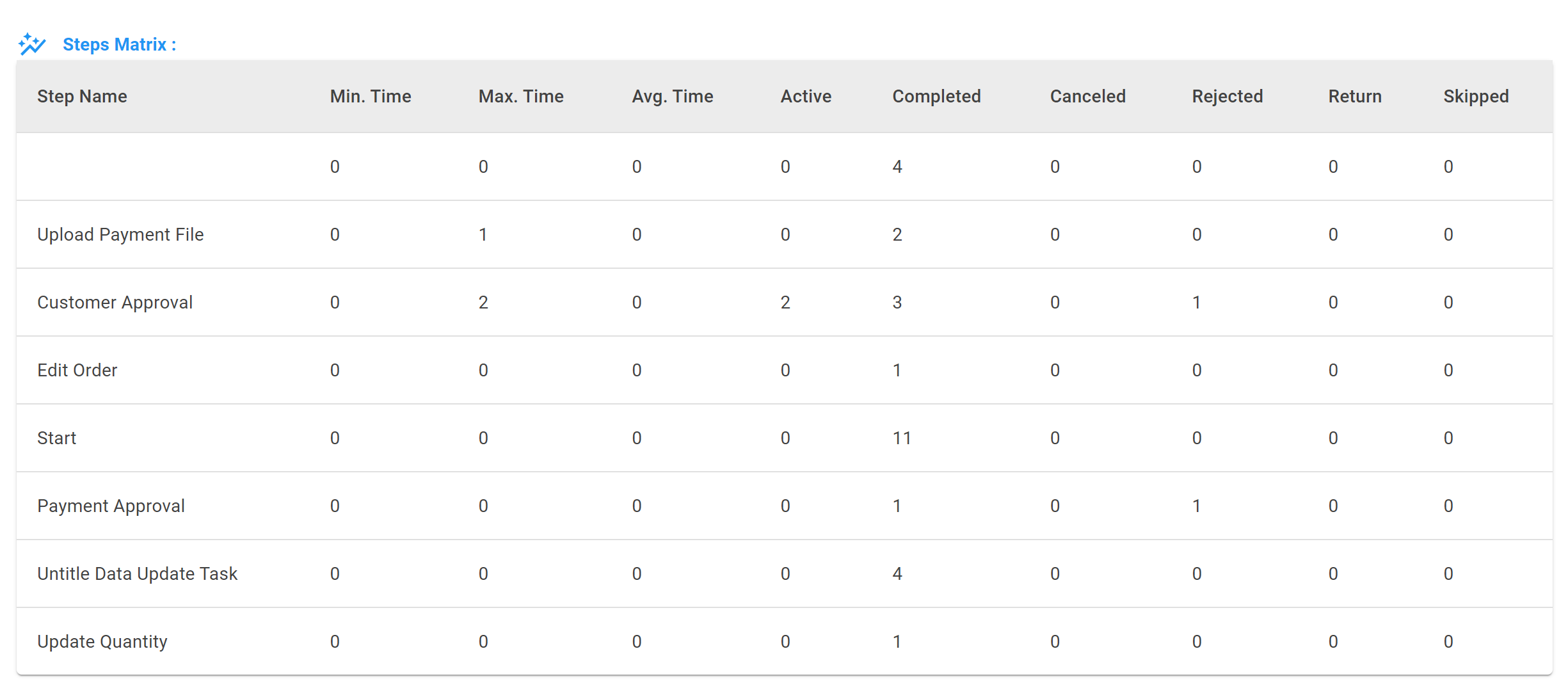Click the Skipped column header
The image size is (1568, 697).
coord(1476,97)
